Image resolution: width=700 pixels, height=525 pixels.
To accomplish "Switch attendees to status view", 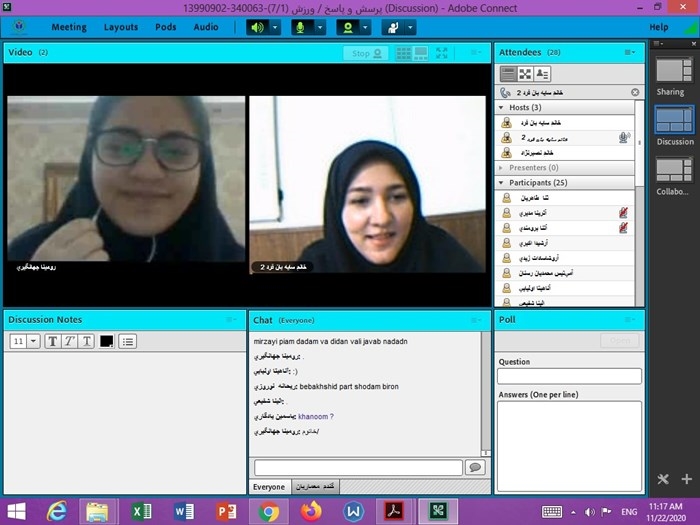I will click(542, 73).
